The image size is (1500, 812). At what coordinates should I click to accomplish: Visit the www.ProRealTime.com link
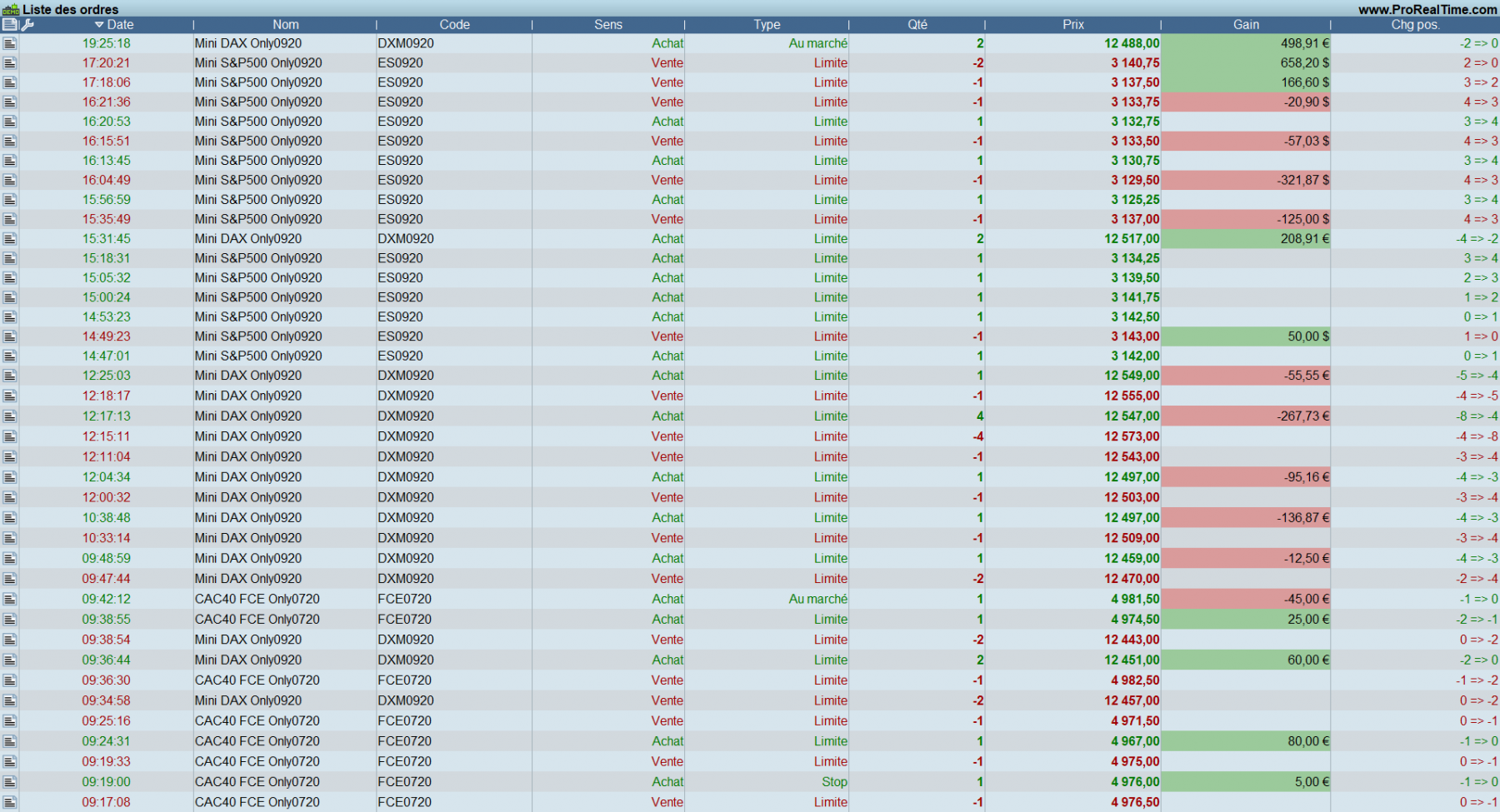coord(1427,9)
